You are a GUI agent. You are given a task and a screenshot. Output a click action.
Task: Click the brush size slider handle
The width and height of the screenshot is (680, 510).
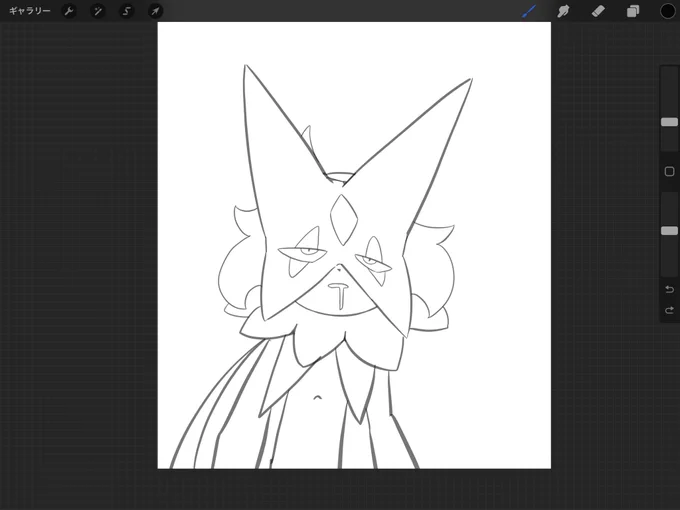tap(669, 122)
